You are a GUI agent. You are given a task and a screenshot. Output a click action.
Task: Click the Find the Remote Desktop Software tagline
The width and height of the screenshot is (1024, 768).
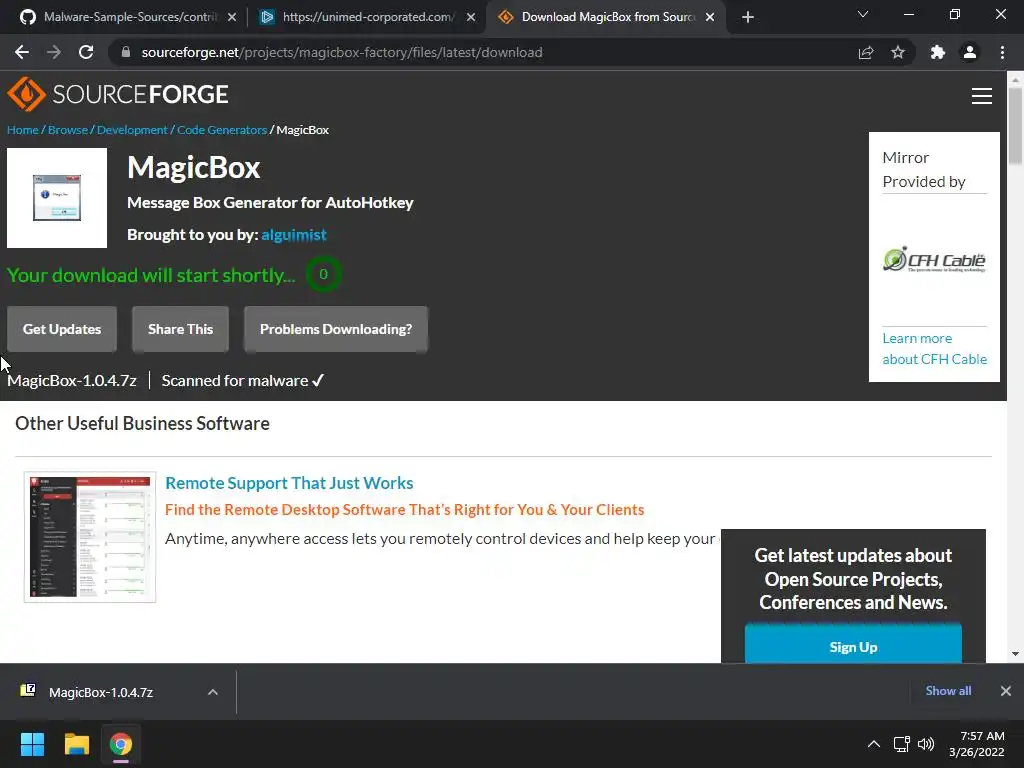coord(404,509)
